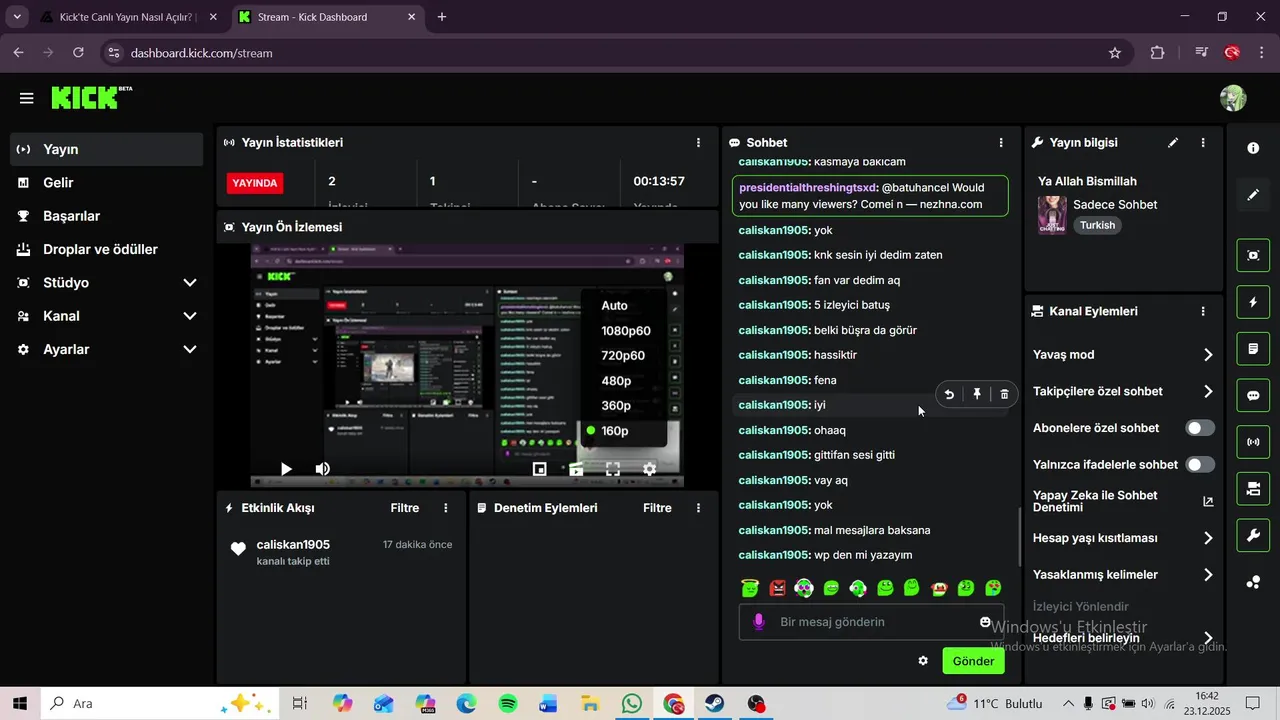
Task: Open the hamburger menu next to Kick logo
Action: (27, 98)
